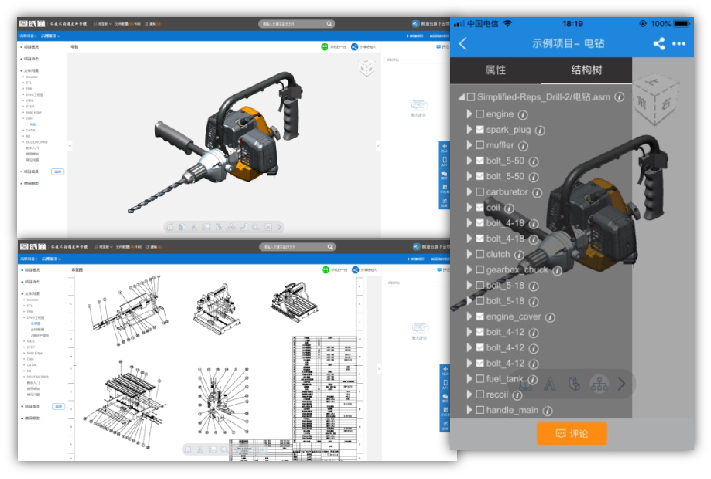Show info for carburetor
Image resolution: width=711 pixels, height=479 pixels.
click(x=537, y=193)
